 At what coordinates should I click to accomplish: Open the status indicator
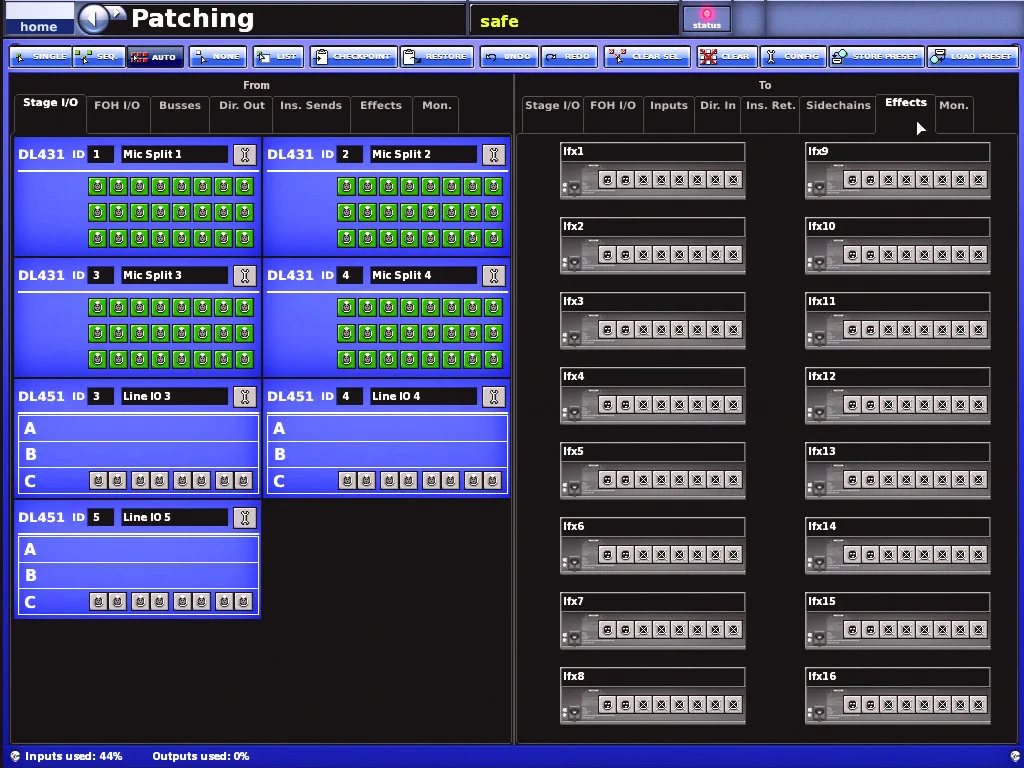coord(707,19)
